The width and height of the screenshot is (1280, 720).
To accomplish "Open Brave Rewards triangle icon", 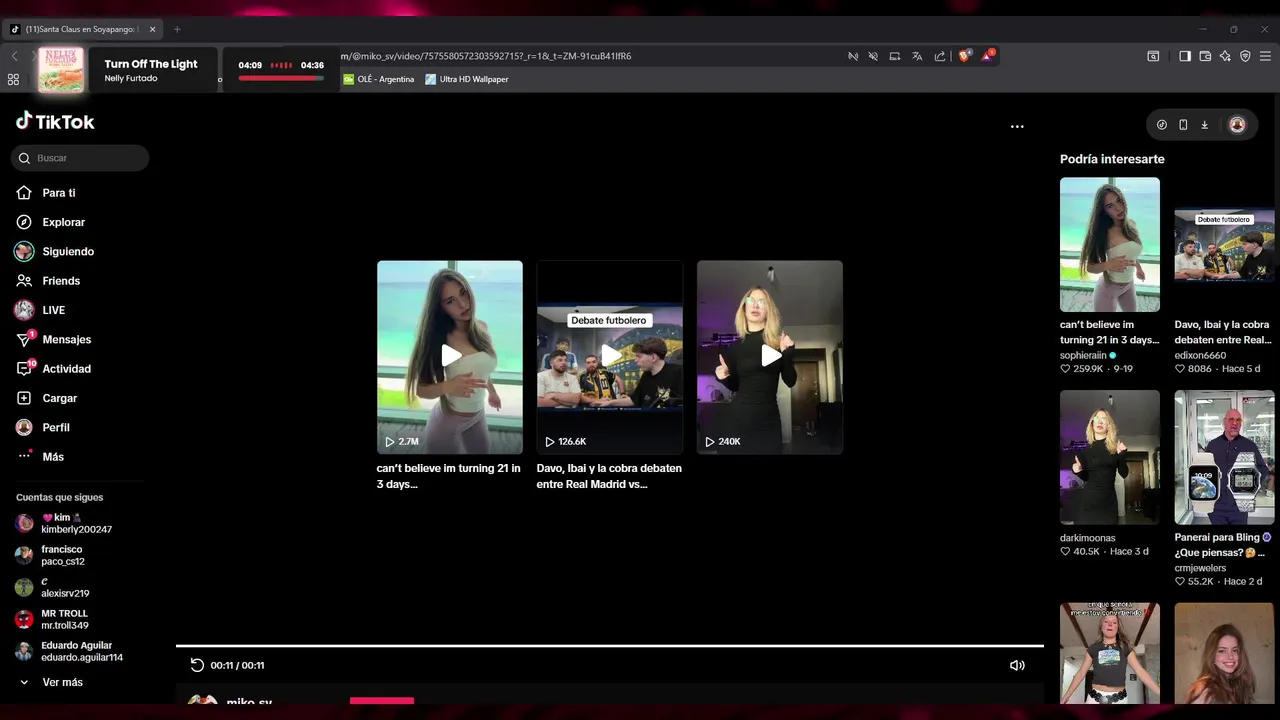I will [988, 56].
